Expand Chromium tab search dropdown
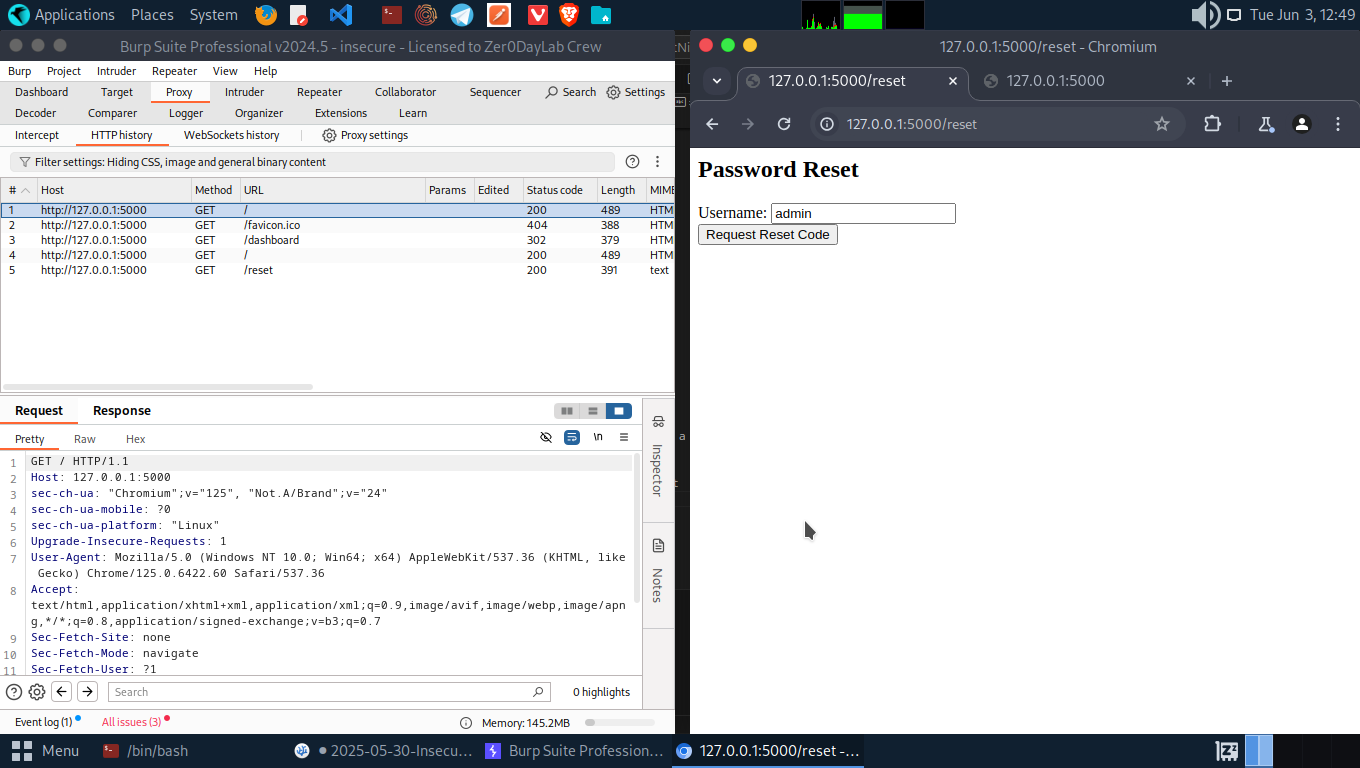Image resolution: width=1360 pixels, height=768 pixels. click(717, 81)
